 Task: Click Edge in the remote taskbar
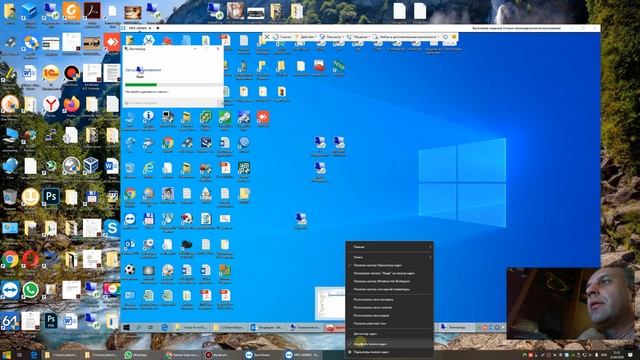(164, 327)
